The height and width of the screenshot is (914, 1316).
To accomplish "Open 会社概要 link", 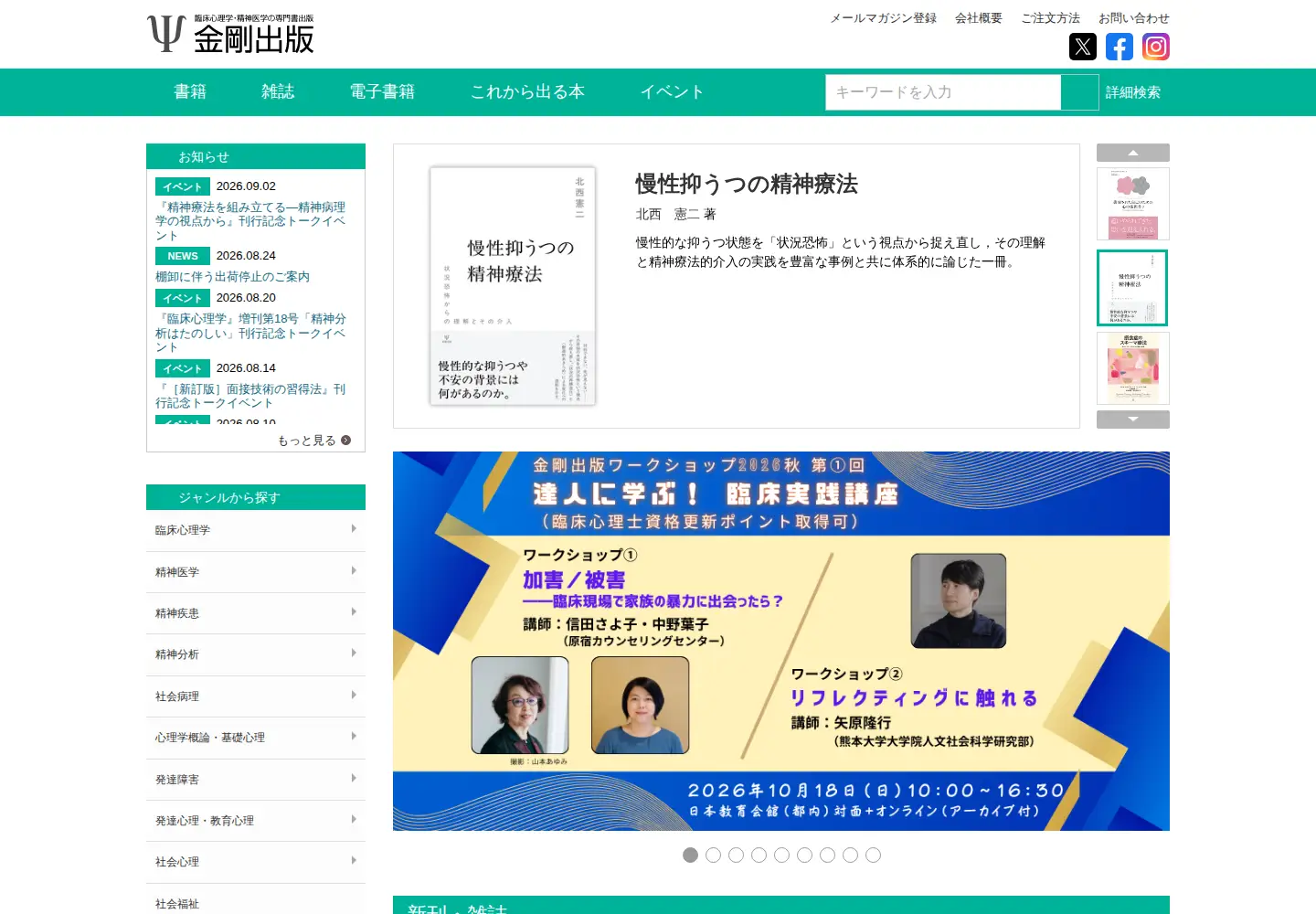I will 979,18.
